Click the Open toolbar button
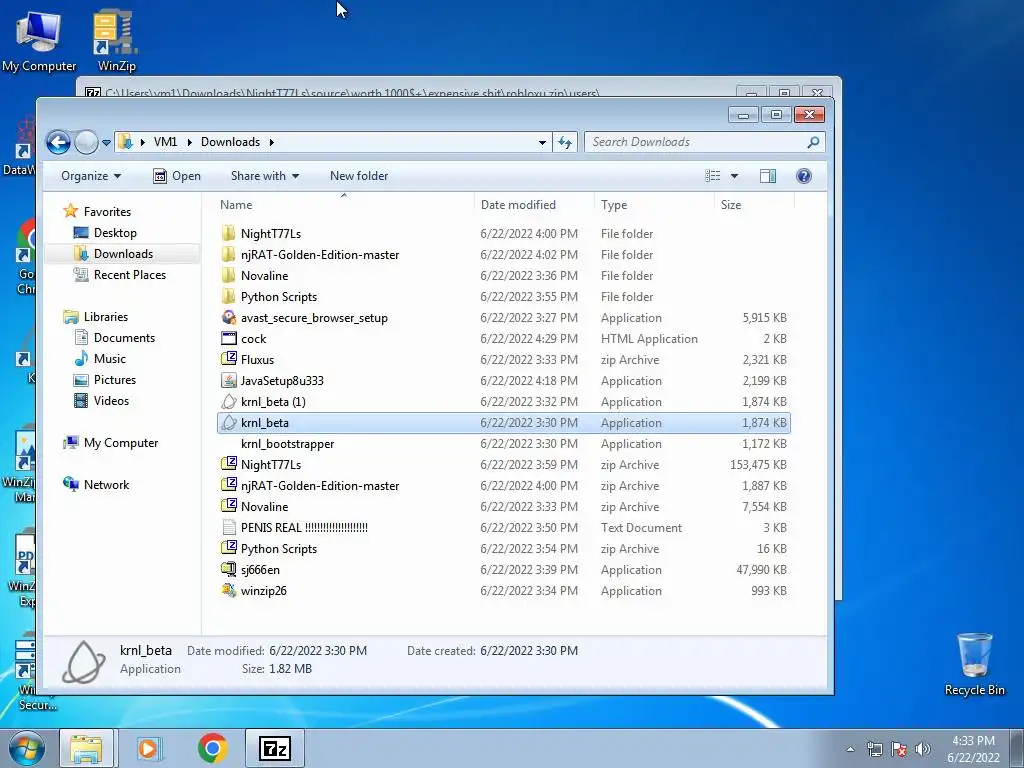This screenshot has height=768, width=1024. coord(177,176)
